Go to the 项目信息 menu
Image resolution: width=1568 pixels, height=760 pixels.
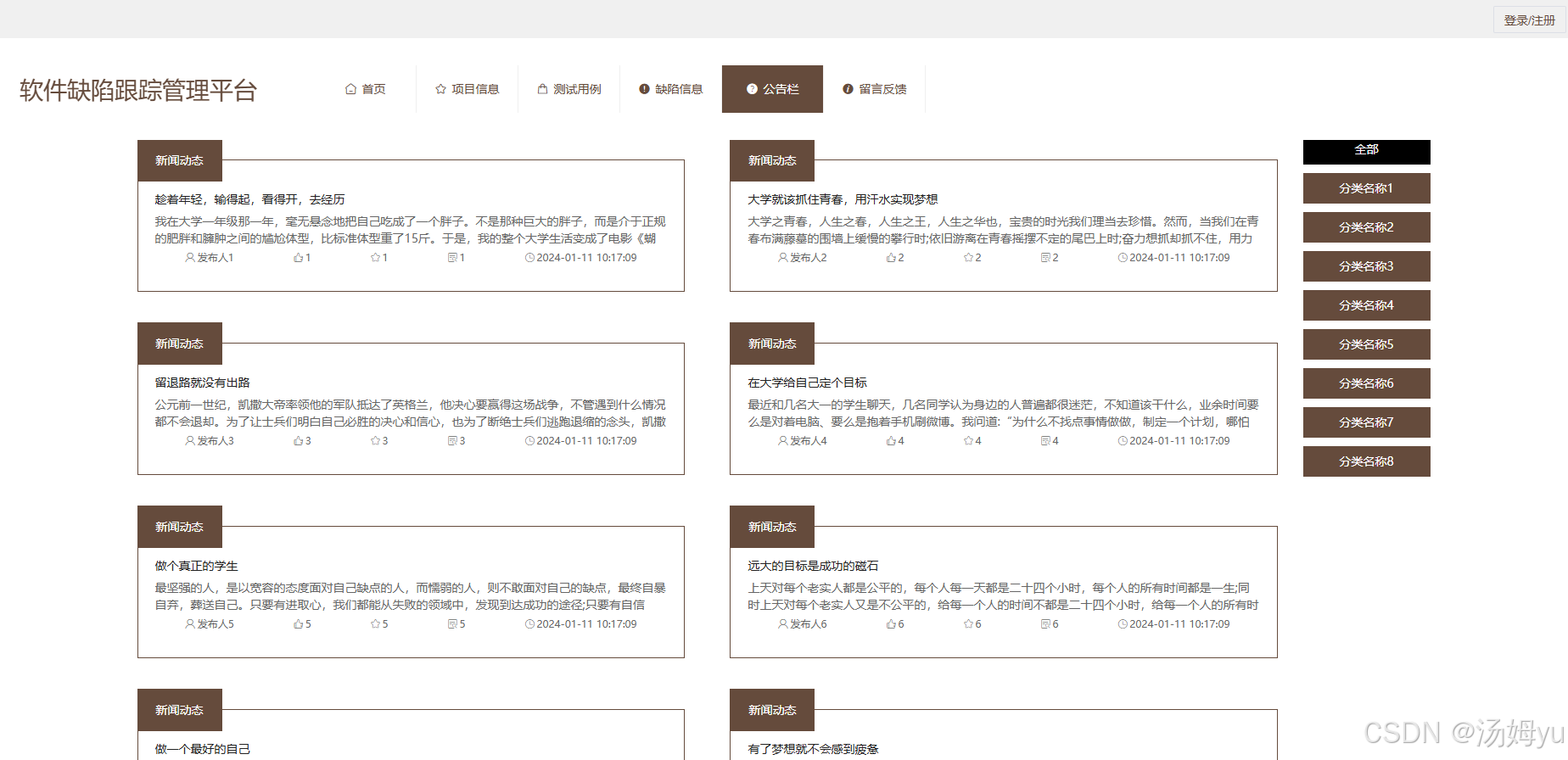tap(468, 89)
